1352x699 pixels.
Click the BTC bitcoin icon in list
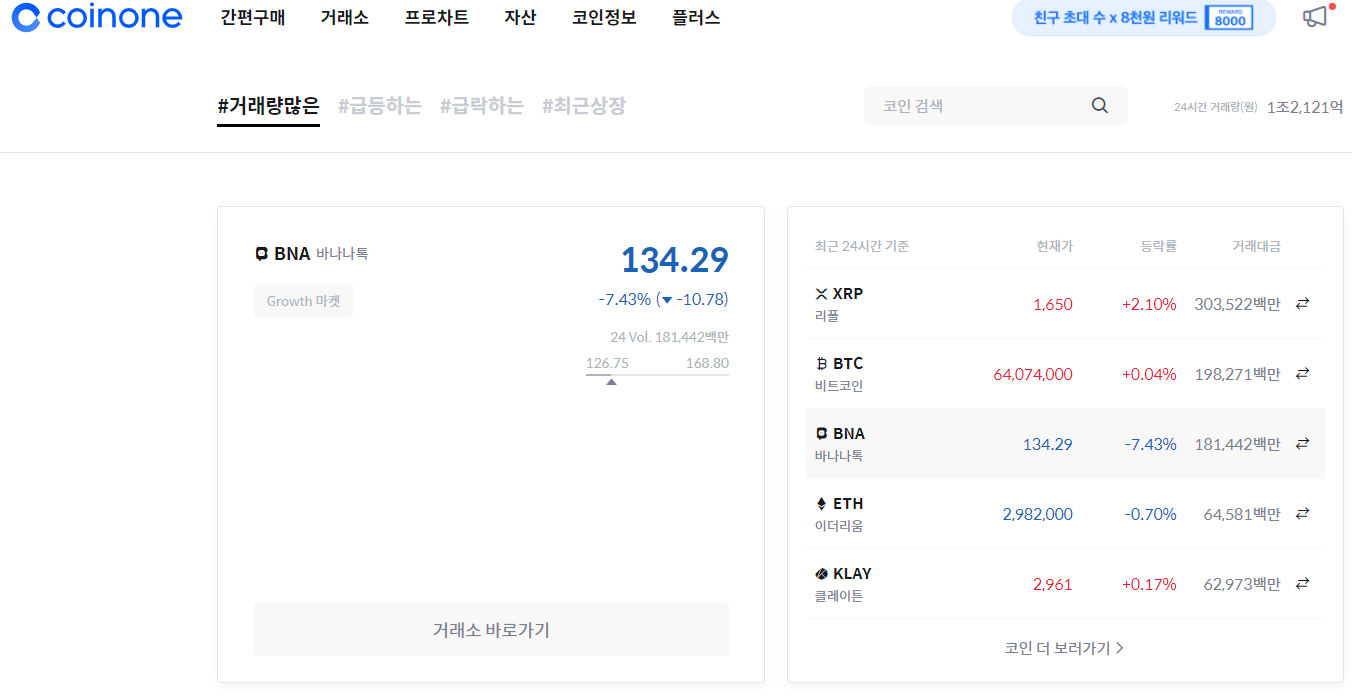click(822, 364)
